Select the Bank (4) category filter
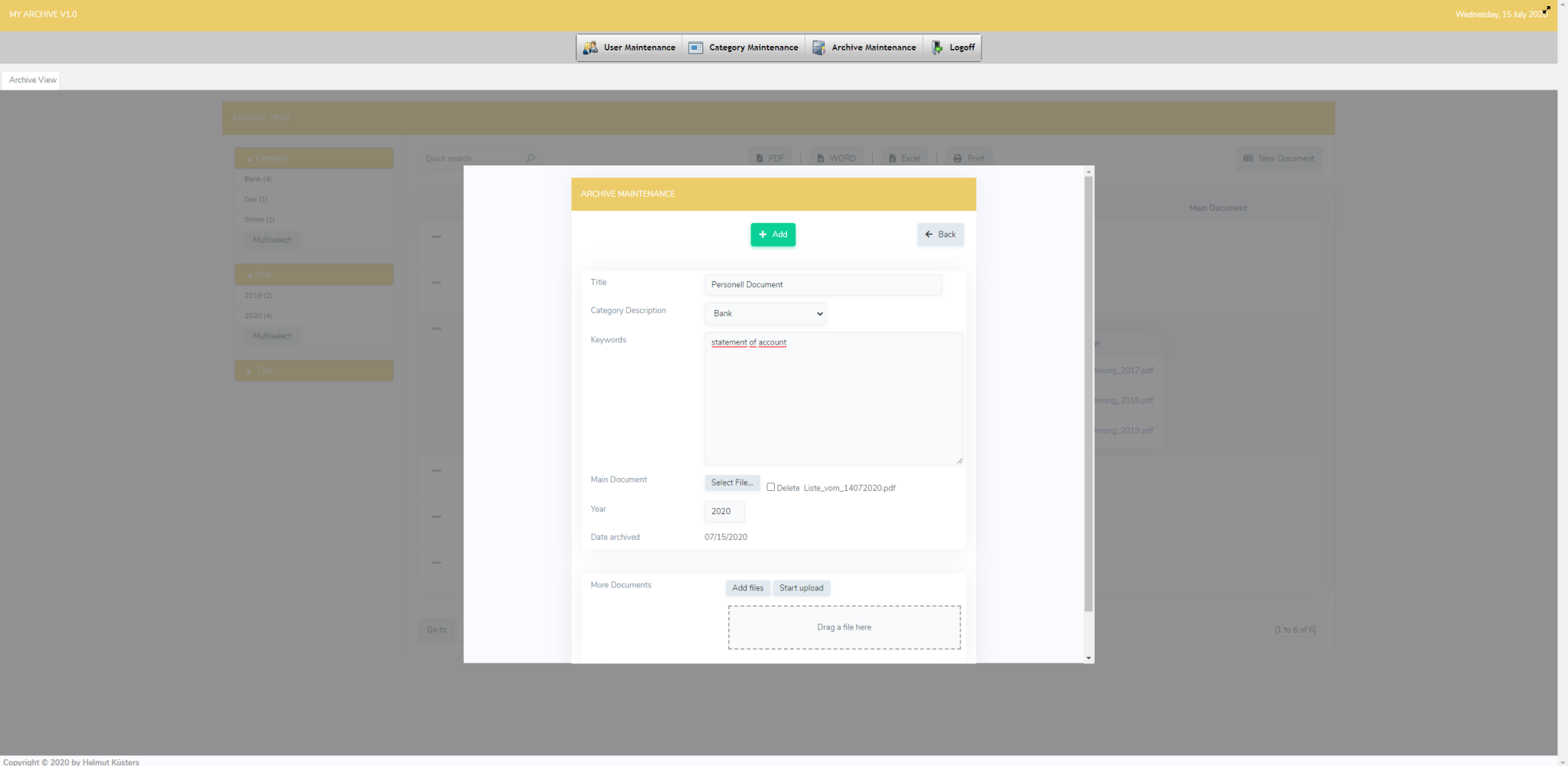Screen dimensions: 1568x766 point(258,178)
